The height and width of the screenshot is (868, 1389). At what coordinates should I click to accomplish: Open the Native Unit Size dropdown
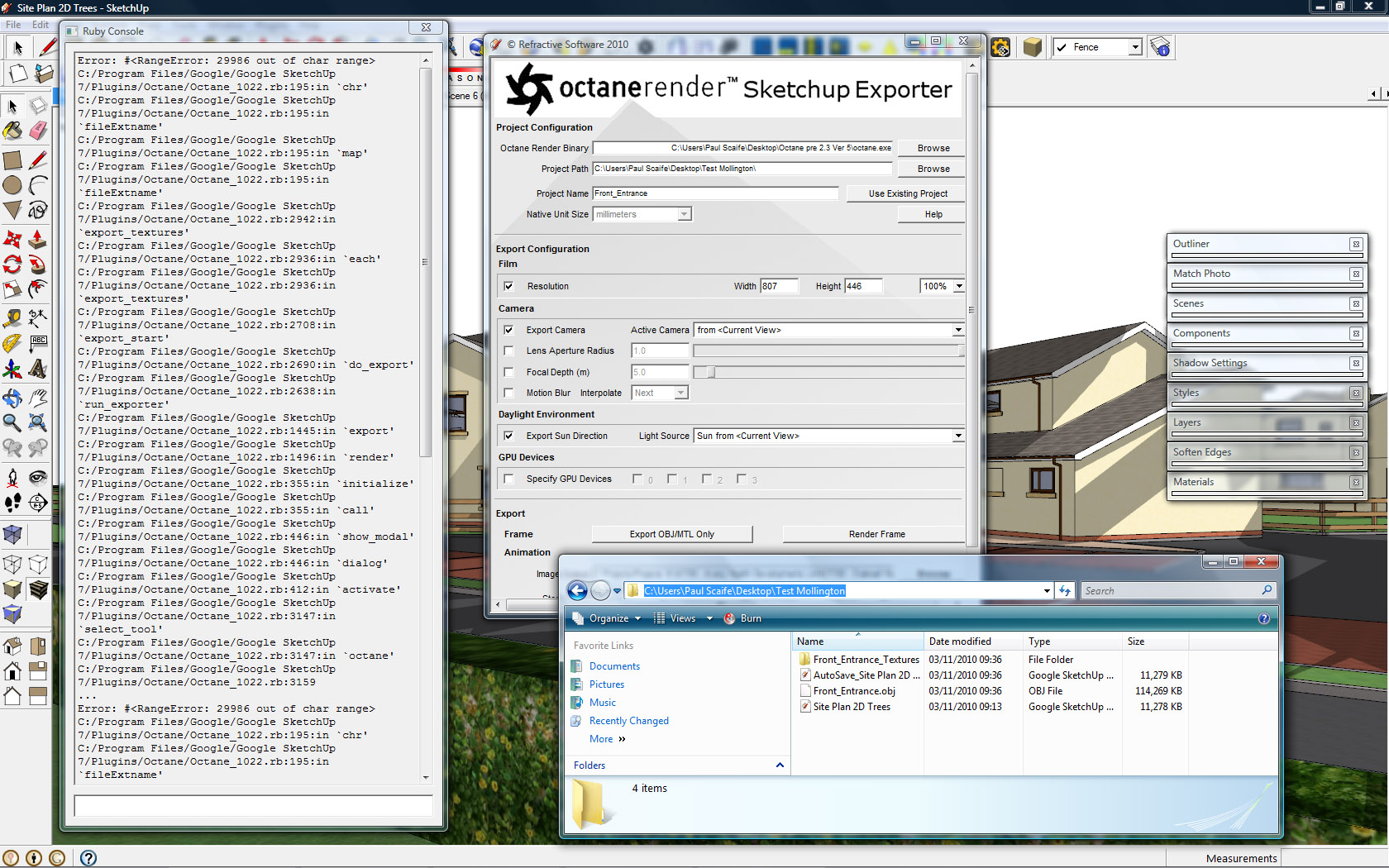click(684, 214)
